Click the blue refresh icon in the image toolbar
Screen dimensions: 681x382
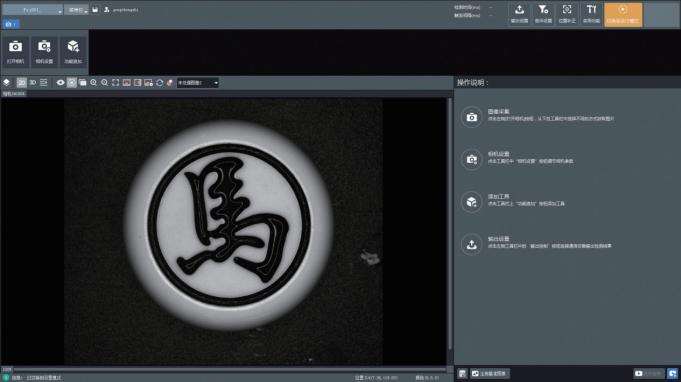(159, 82)
